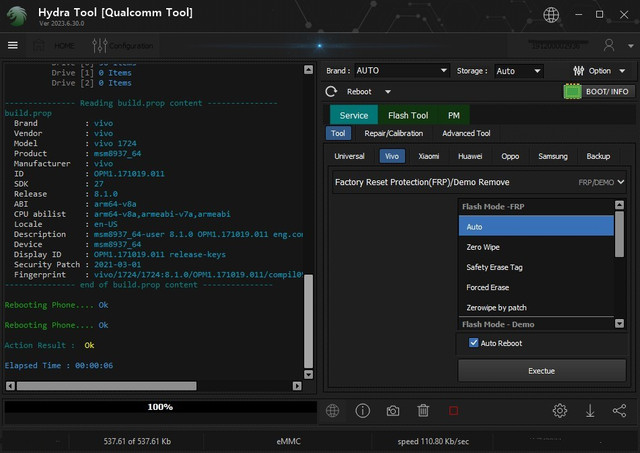Open the Universal brand tab
Viewport: 640px width, 453px height.
pyautogui.click(x=349, y=156)
